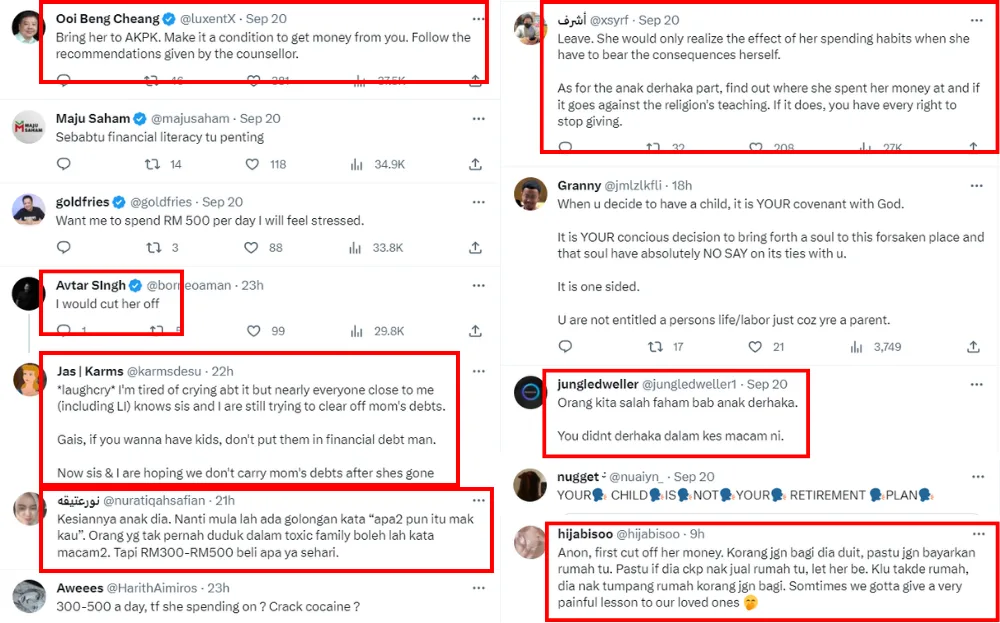The image size is (1000, 623).
Task: Open goldfries profile picture
Action: [x=28, y=210]
